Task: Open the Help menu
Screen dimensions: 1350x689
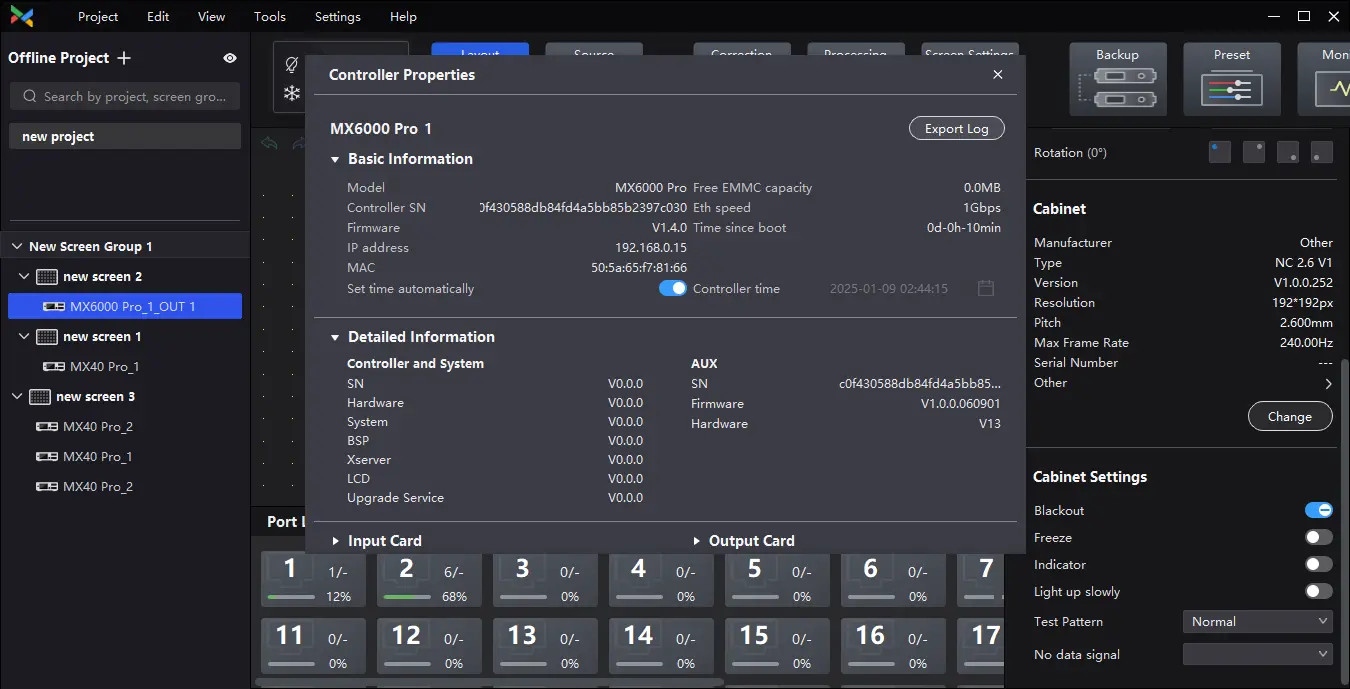Action: point(403,17)
